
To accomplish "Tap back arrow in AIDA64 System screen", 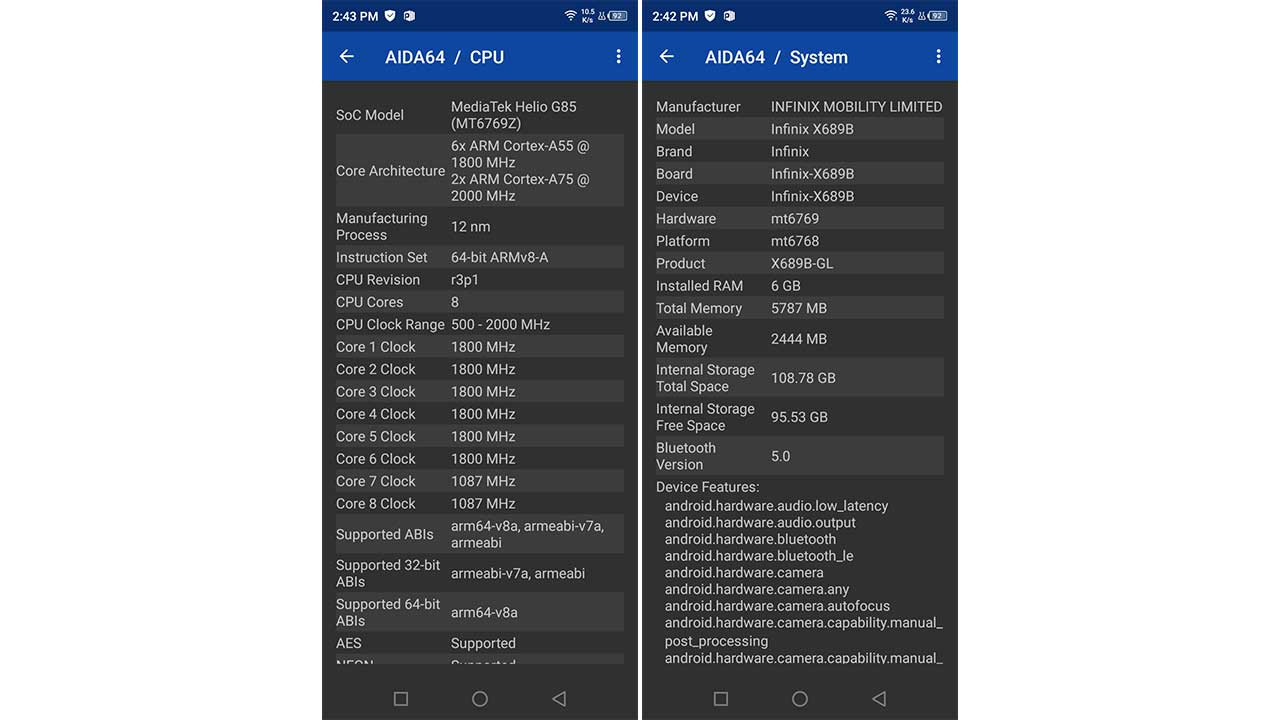I will 667,57.
